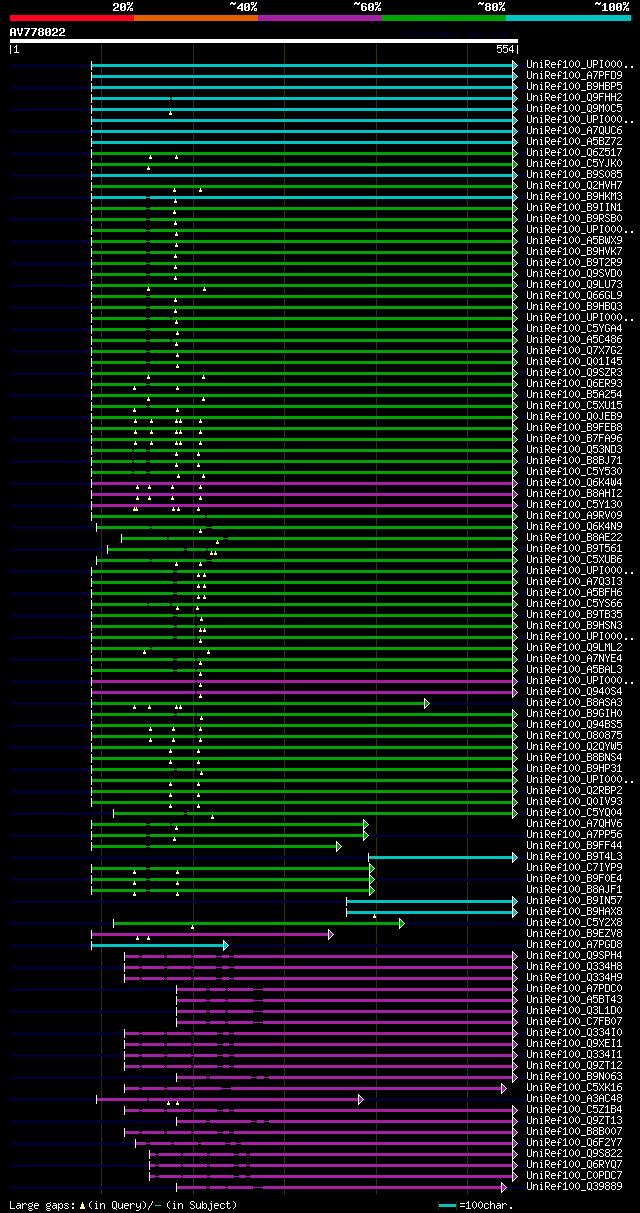Select the UniRef100_A7Q3I3 label
Image resolution: width=640 pixels, height=1213 pixels.
[x=574, y=581]
